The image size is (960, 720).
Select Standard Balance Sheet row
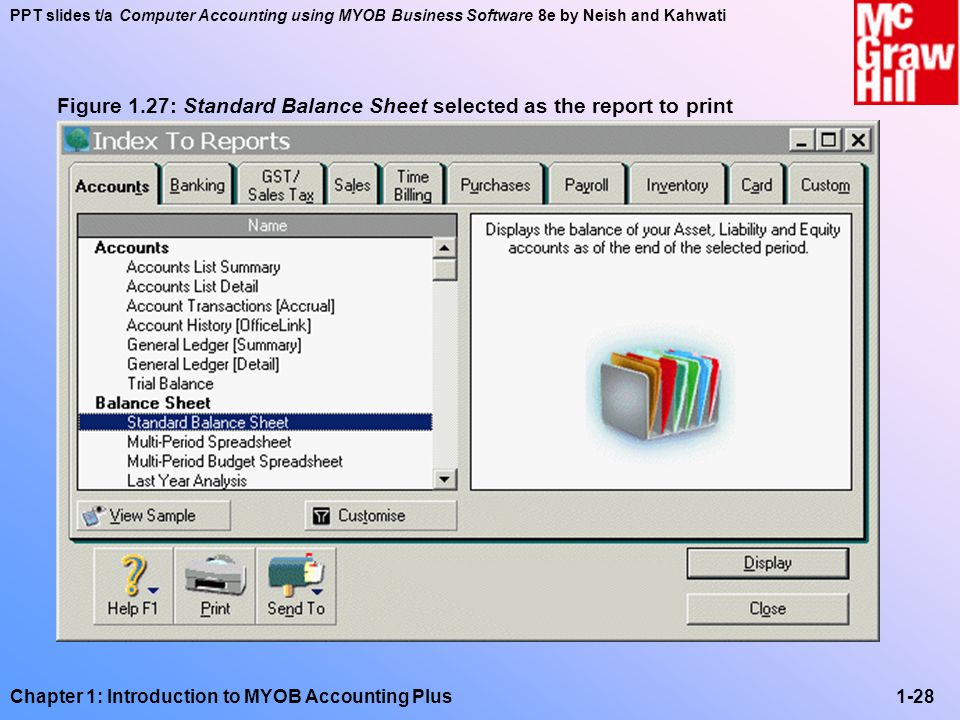click(x=255, y=422)
